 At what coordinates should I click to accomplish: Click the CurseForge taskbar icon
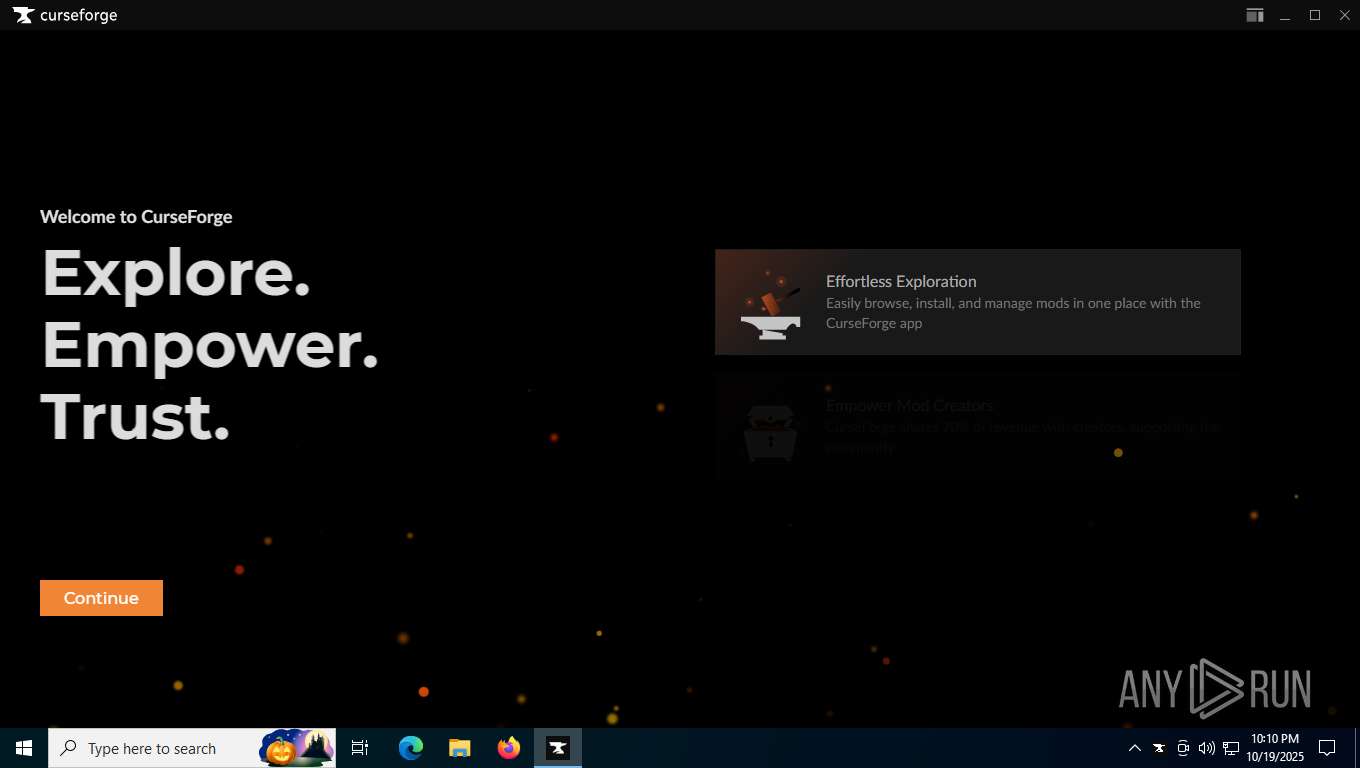point(558,748)
